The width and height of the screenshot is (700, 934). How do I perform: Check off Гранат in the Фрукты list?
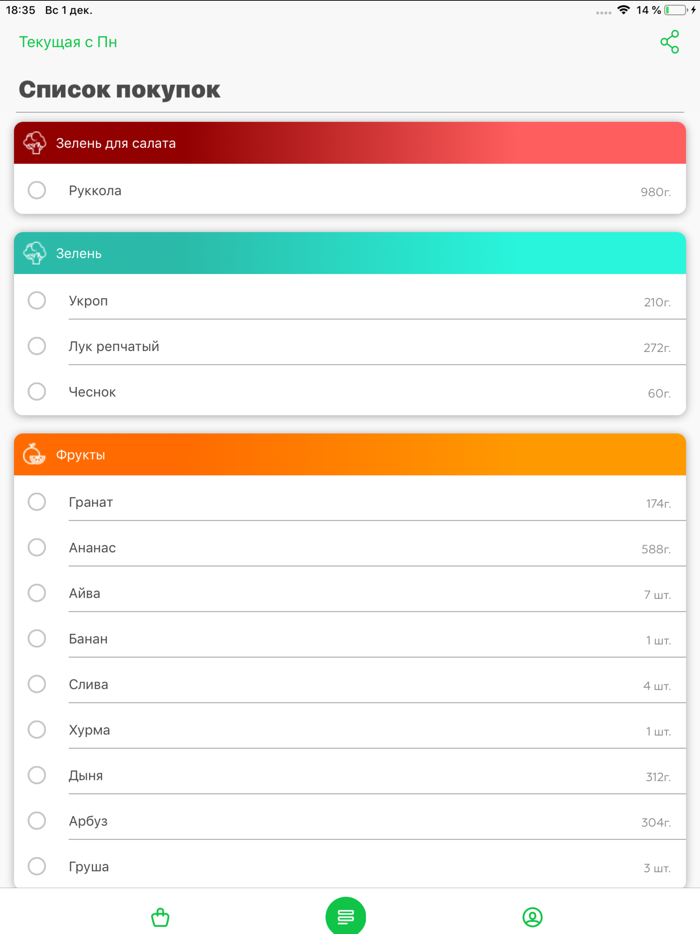pos(37,501)
